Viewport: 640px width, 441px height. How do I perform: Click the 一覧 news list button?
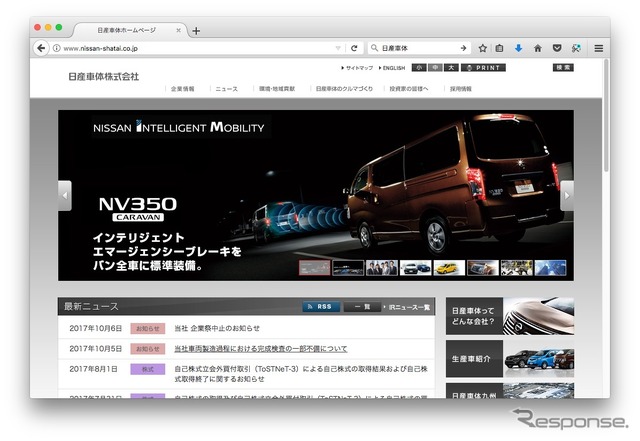(x=362, y=307)
